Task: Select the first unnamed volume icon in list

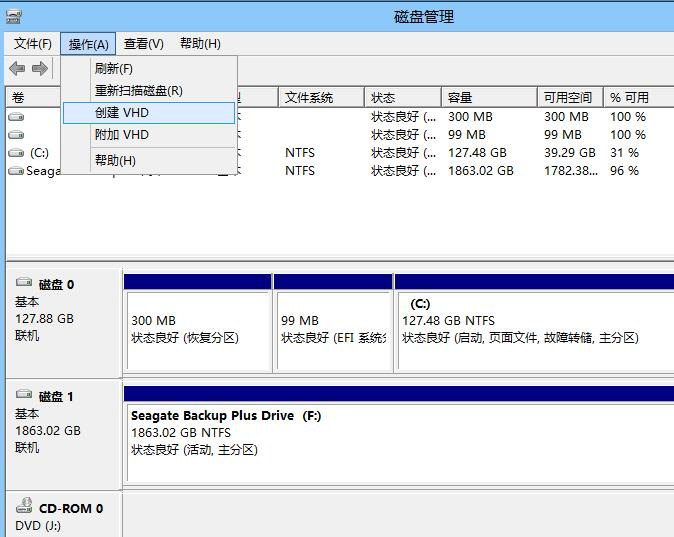Action: pyautogui.click(x=15, y=117)
